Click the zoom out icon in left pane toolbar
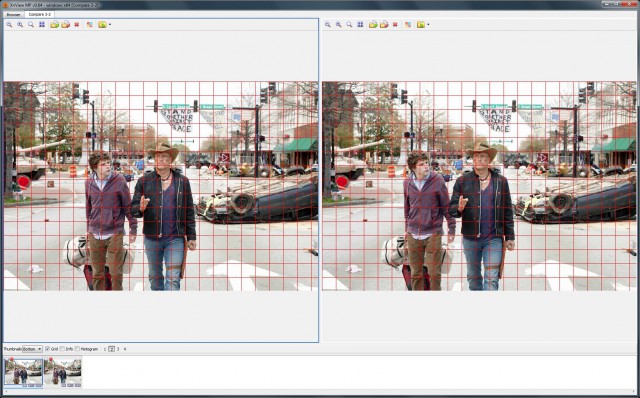The width and height of the screenshot is (640, 398). [9, 24]
